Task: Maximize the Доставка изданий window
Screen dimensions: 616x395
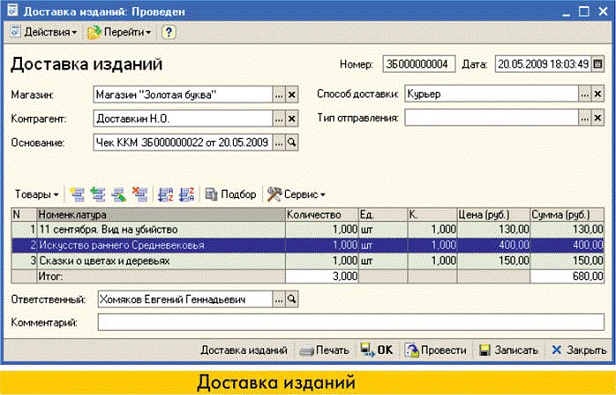Action: coord(584,11)
